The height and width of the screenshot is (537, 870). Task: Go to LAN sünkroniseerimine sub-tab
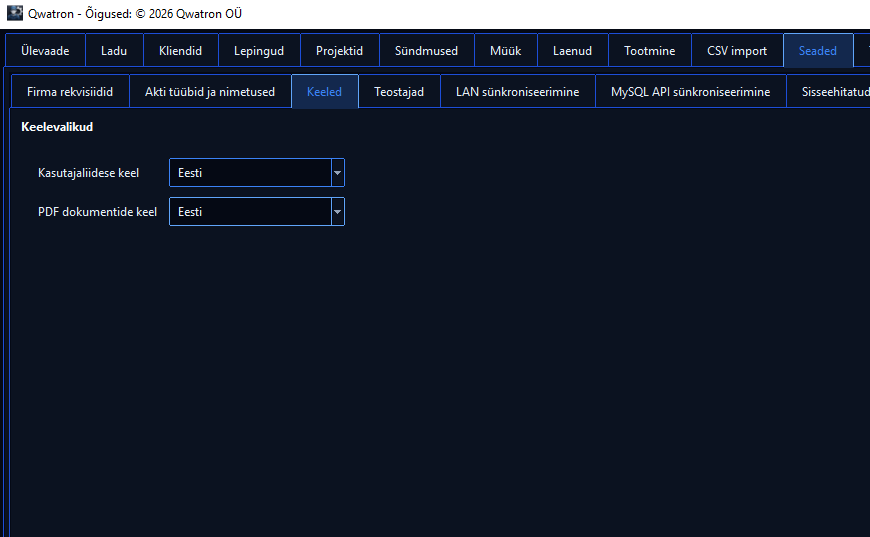pyautogui.click(x=518, y=92)
